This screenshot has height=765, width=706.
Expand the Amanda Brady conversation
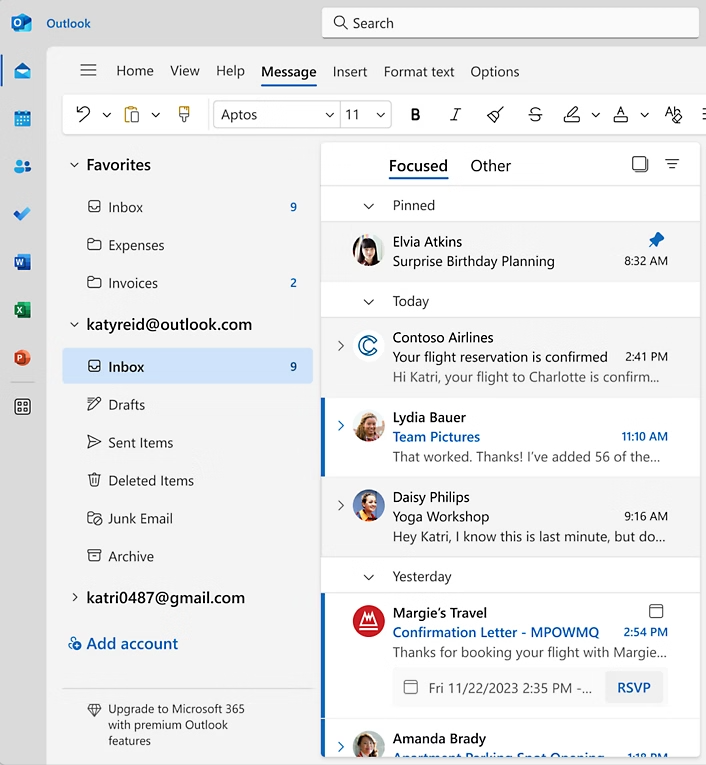[x=341, y=746]
